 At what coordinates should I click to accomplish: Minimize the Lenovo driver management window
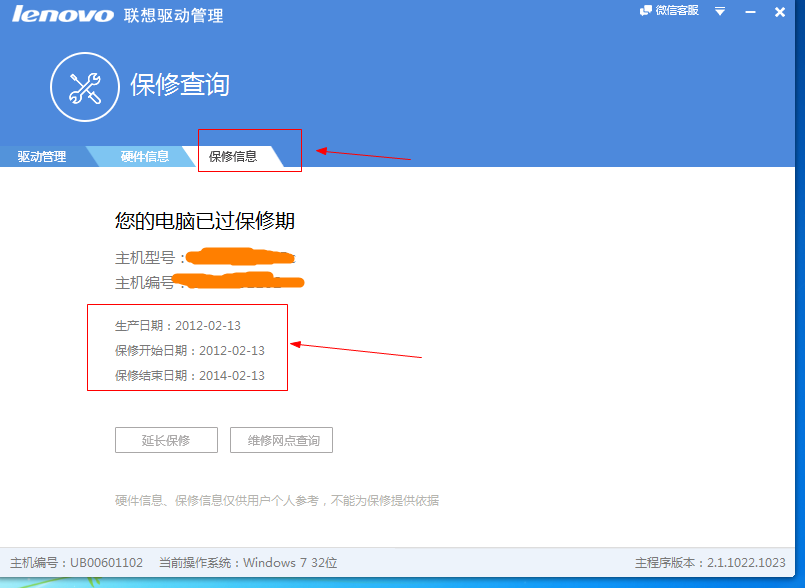[750, 11]
